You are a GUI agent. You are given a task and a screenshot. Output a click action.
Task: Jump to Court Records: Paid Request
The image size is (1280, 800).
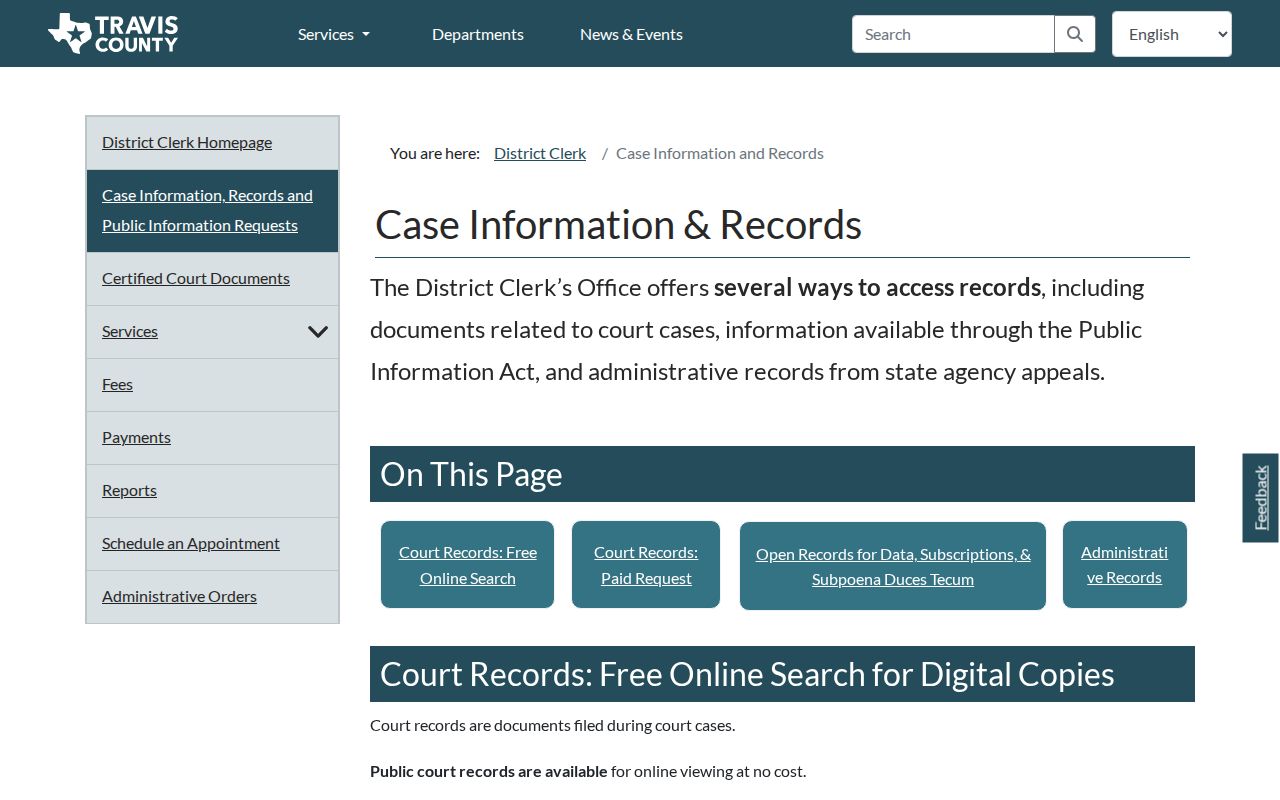646,564
